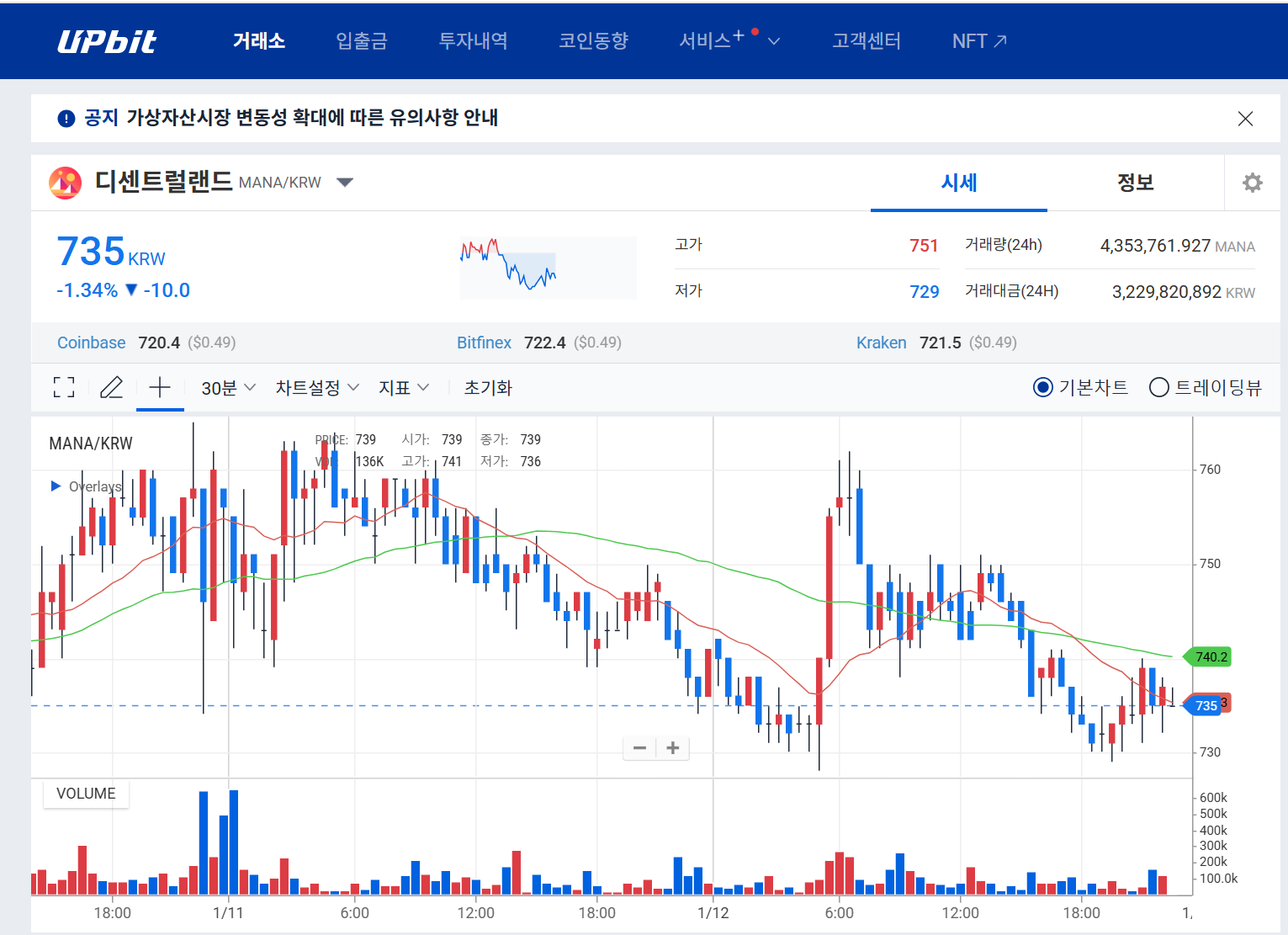This screenshot has width=1288, height=935.
Task: Open the 30분 interval dropdown
Action: (x=228, y=388)
